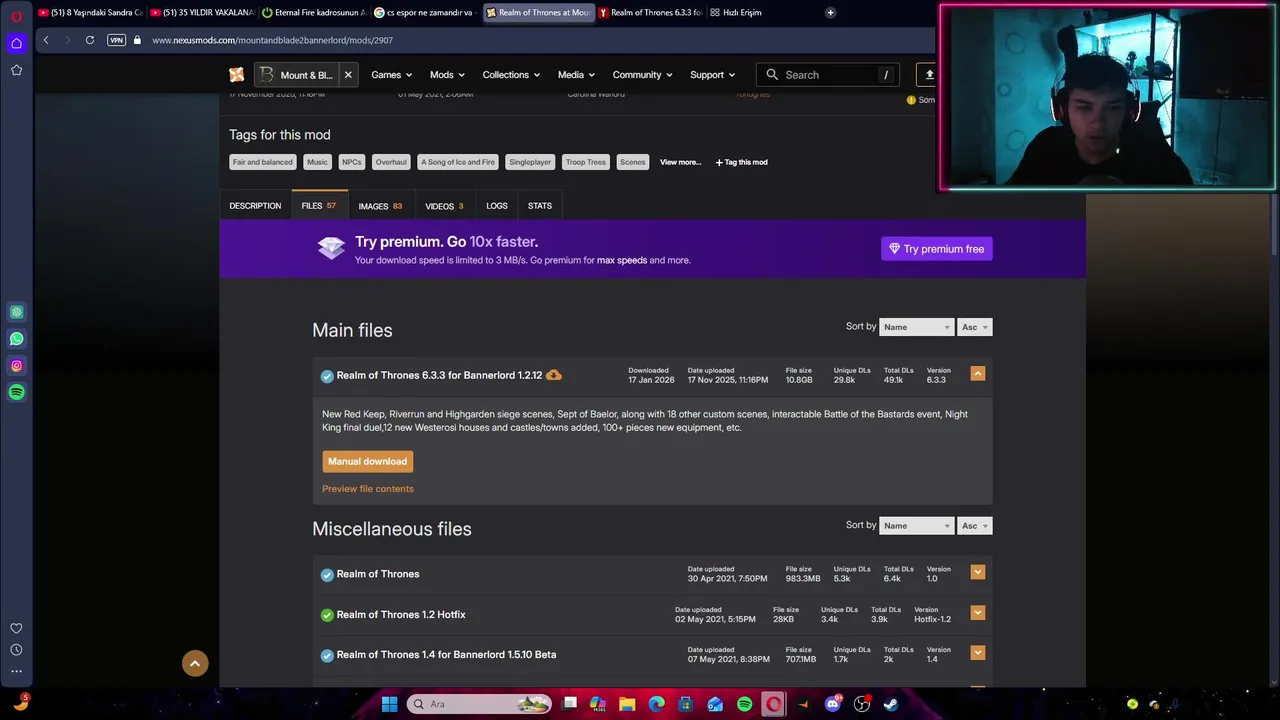The image size is (1280, 720).
Task: Click Preview file contents link
Action: (367, 489)
